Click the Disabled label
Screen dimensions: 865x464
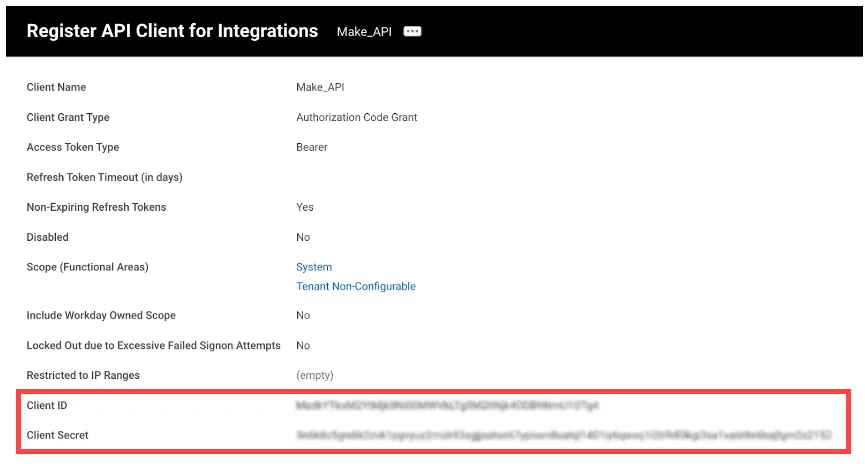point(47,237)
